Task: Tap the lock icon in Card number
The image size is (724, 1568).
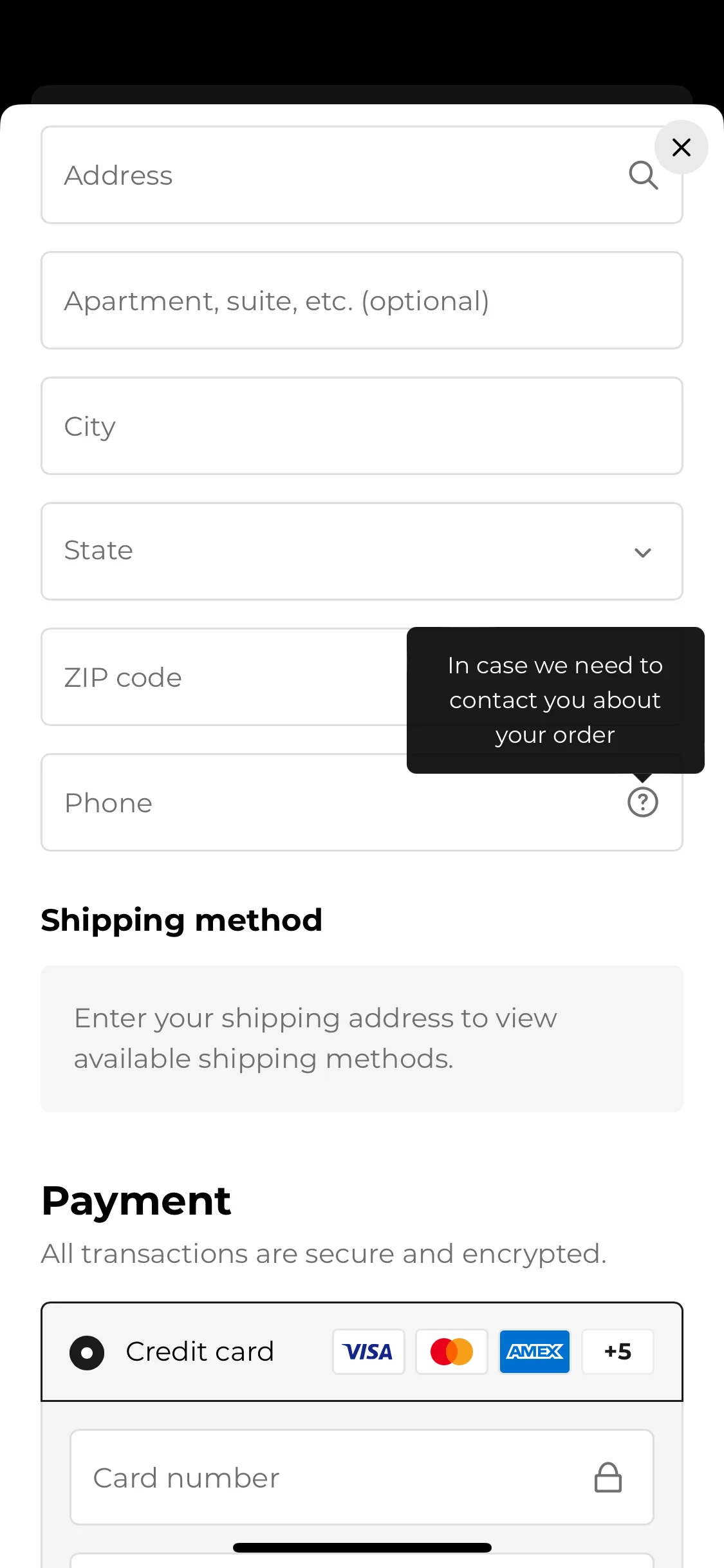Action: (608, 1477)
